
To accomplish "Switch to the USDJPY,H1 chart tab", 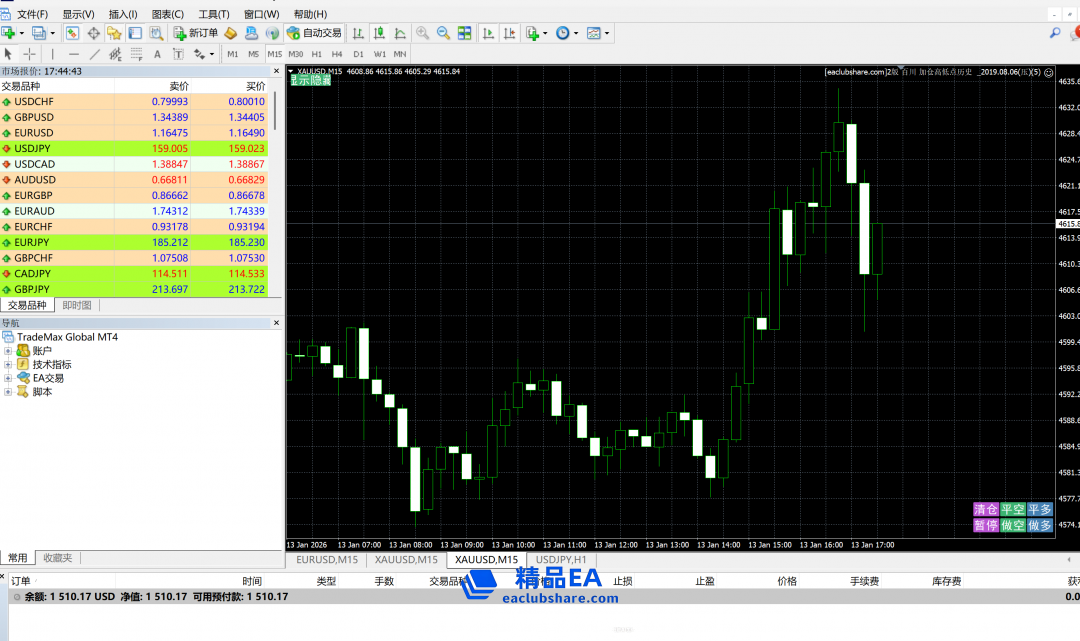I will pos(561,560).
